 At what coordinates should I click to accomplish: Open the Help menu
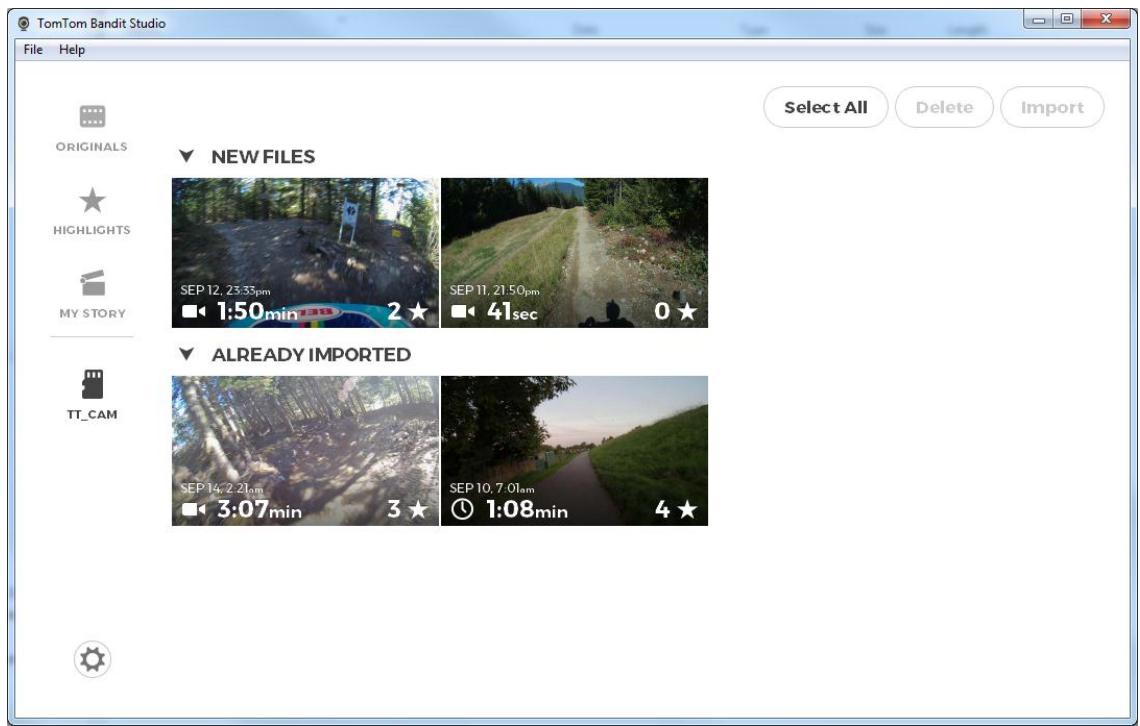(x=72, y=49)
